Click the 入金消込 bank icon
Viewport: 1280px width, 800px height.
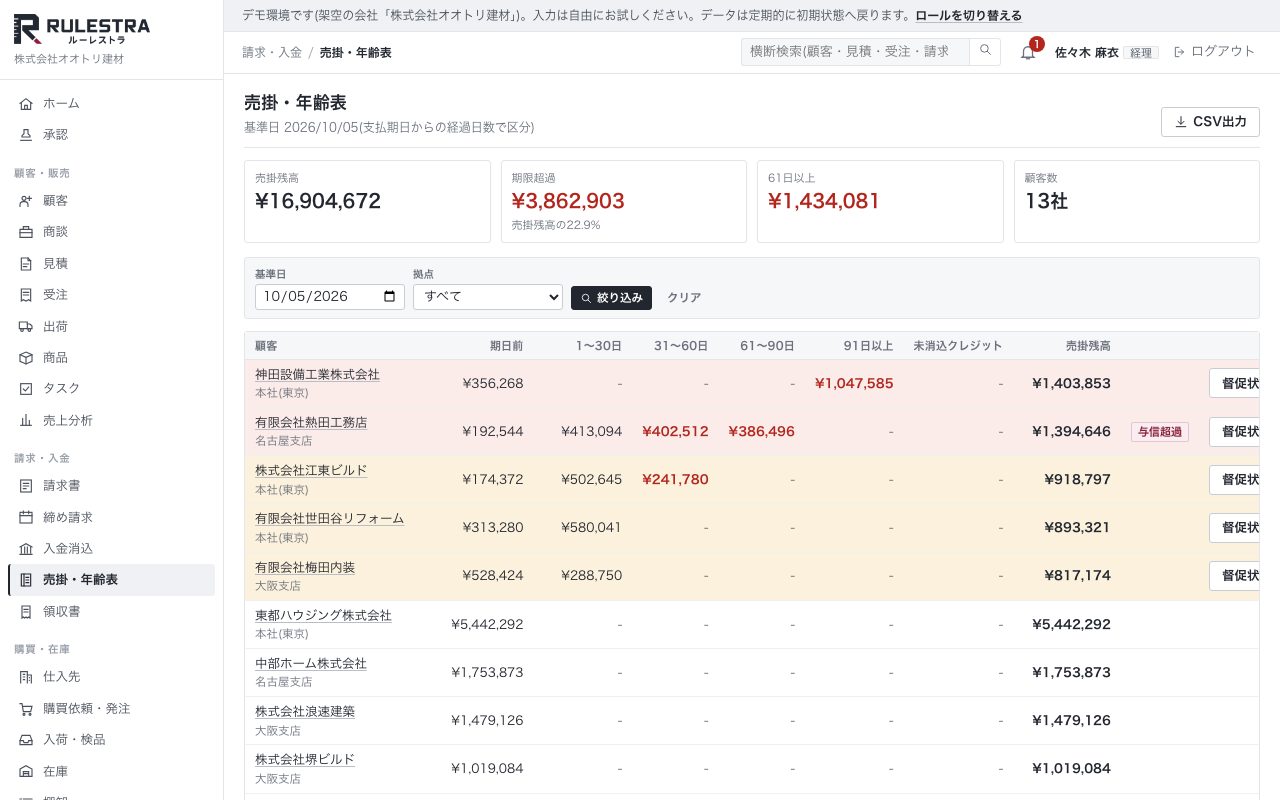(26, 548)
